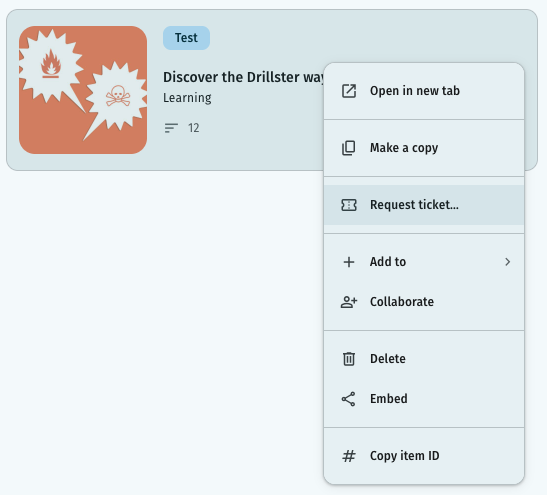Click the Open in new tab icon
547x495 pixels.
[349, 91]
